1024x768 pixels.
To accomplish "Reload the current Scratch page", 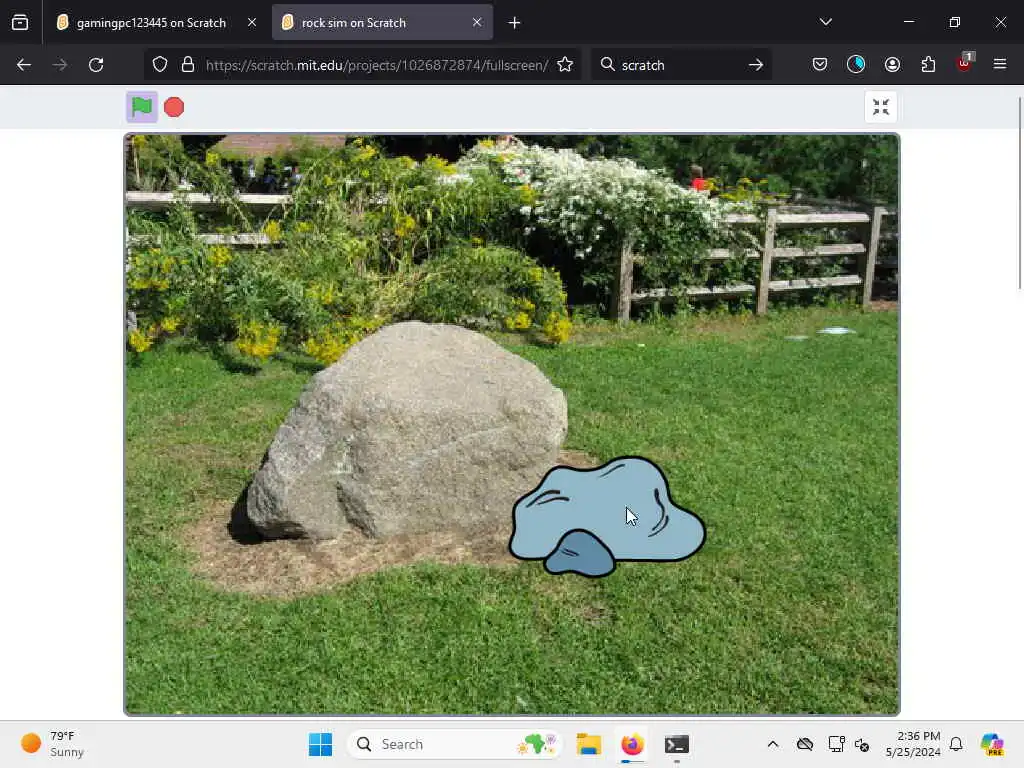I will pos(96,65).
